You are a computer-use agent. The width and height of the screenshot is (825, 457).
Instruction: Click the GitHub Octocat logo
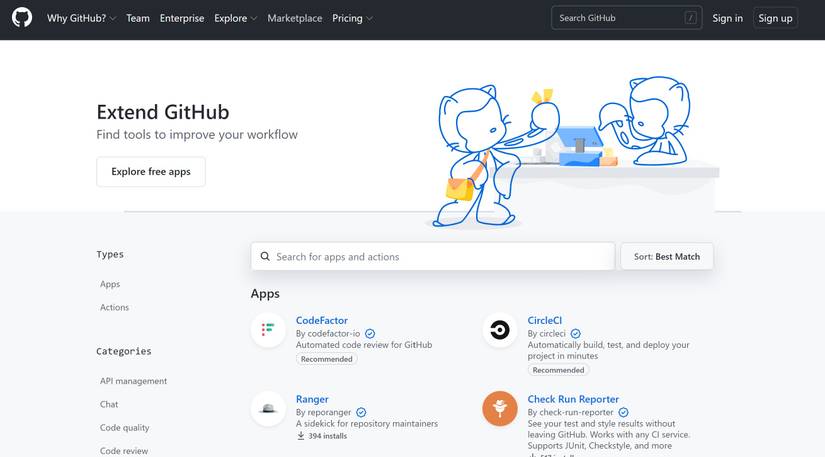[22, 18]
